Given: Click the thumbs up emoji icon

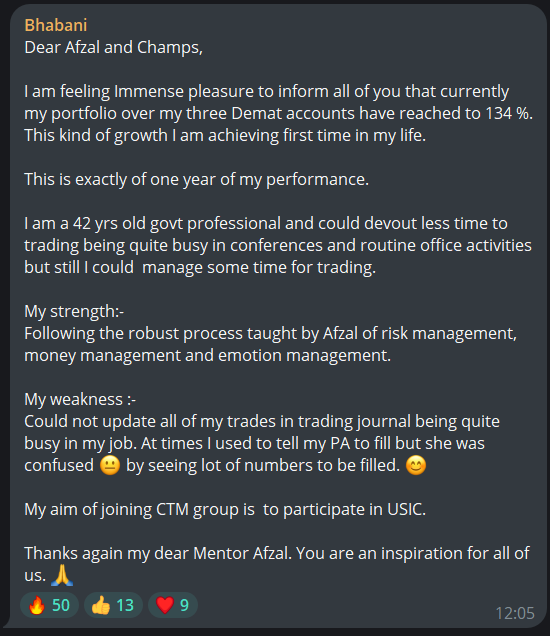Looking at the screenshot, I should tap(101, 605).
